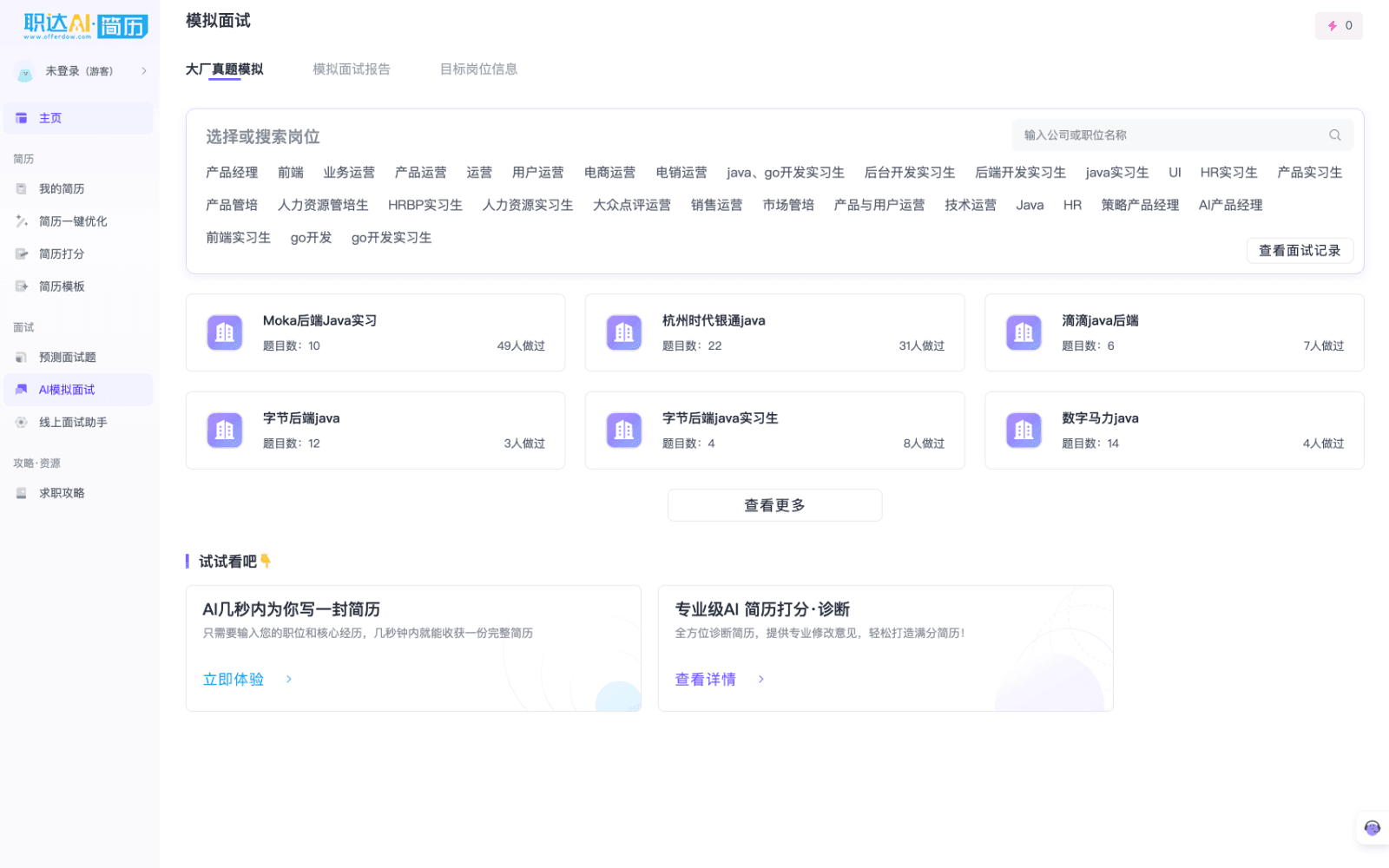Viewport: 1389px width, 868px height.
Task: Click the 简历模板 icon
Action: point(22,286)
